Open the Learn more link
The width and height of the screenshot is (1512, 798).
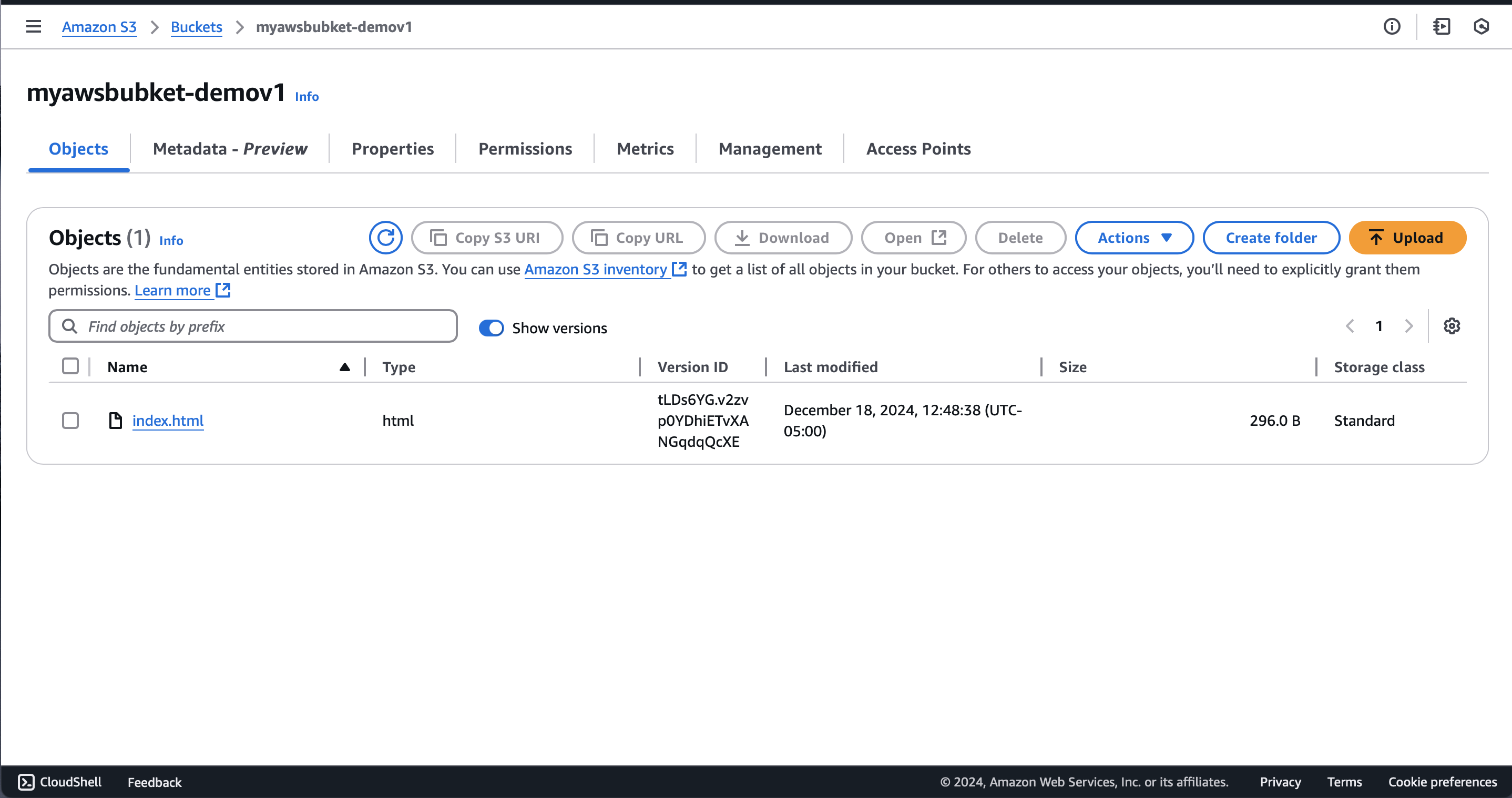pyautogui.click(x=172, y=291)
